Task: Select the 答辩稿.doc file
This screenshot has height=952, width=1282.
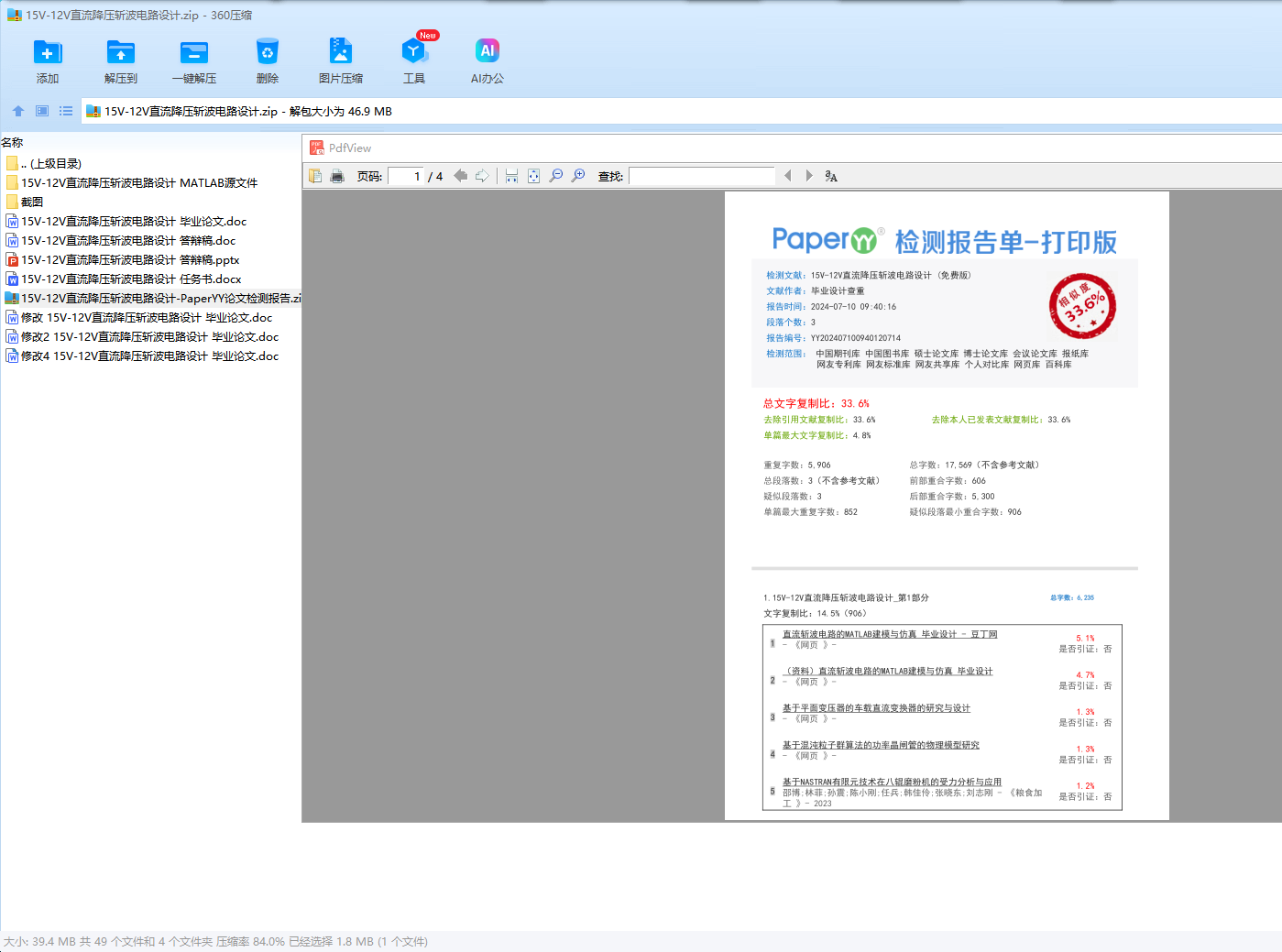Action: [121, 241]
